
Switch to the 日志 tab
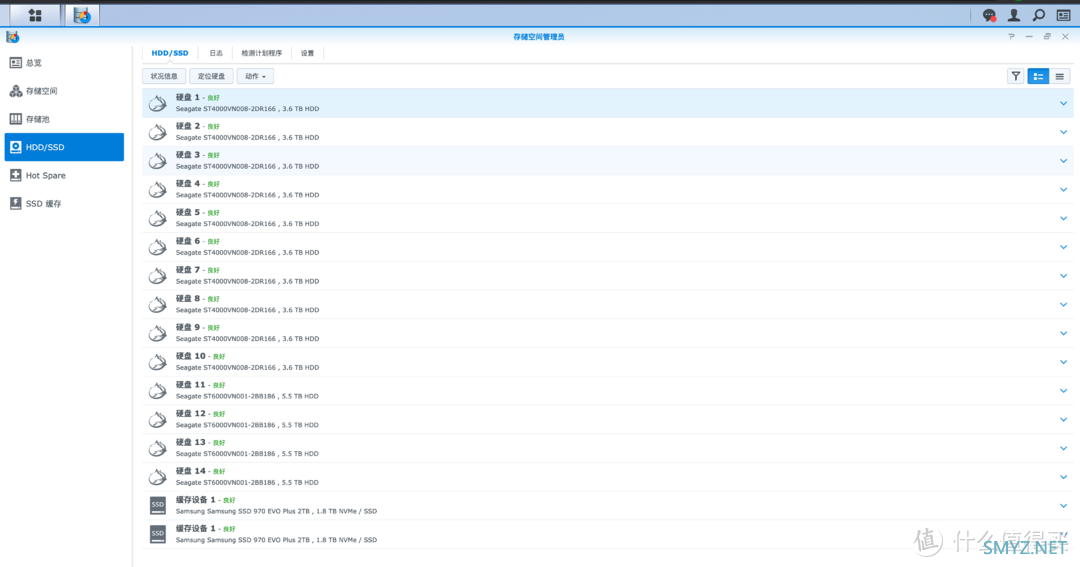216,53
